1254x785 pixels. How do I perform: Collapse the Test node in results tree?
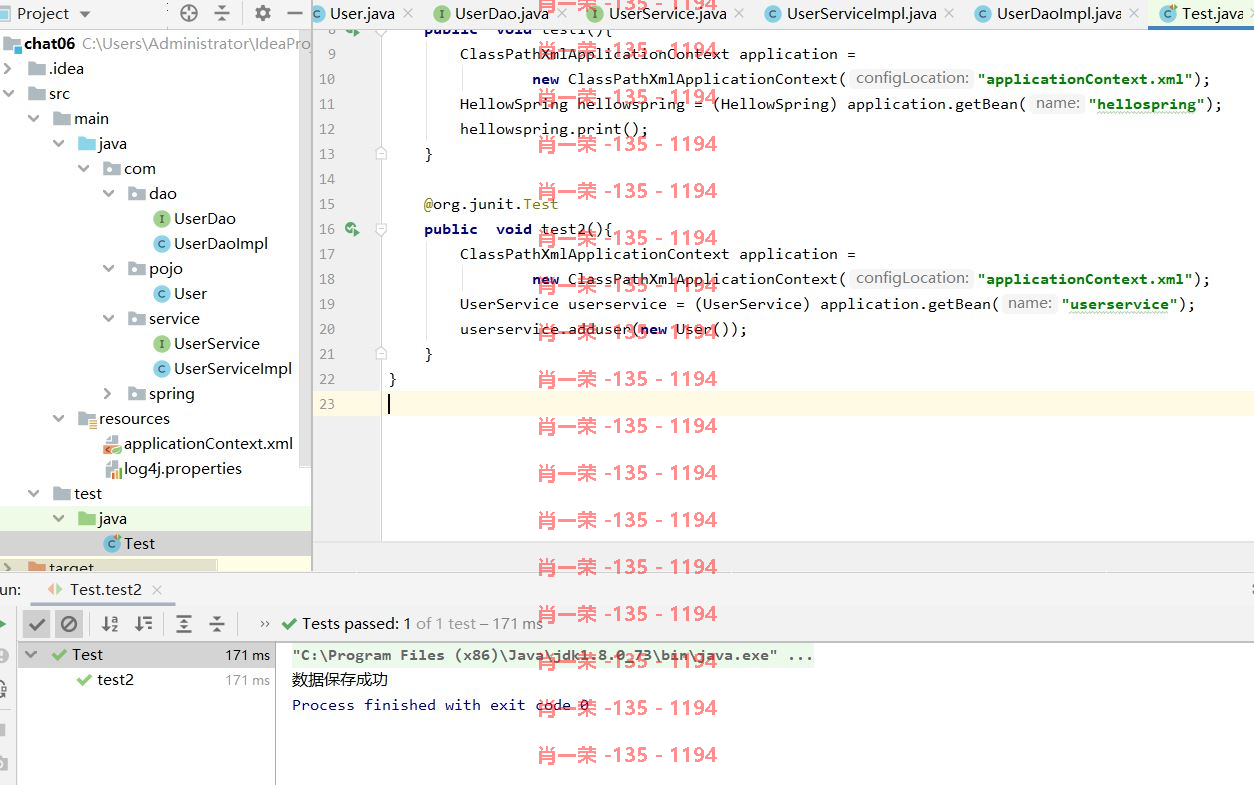31,655
